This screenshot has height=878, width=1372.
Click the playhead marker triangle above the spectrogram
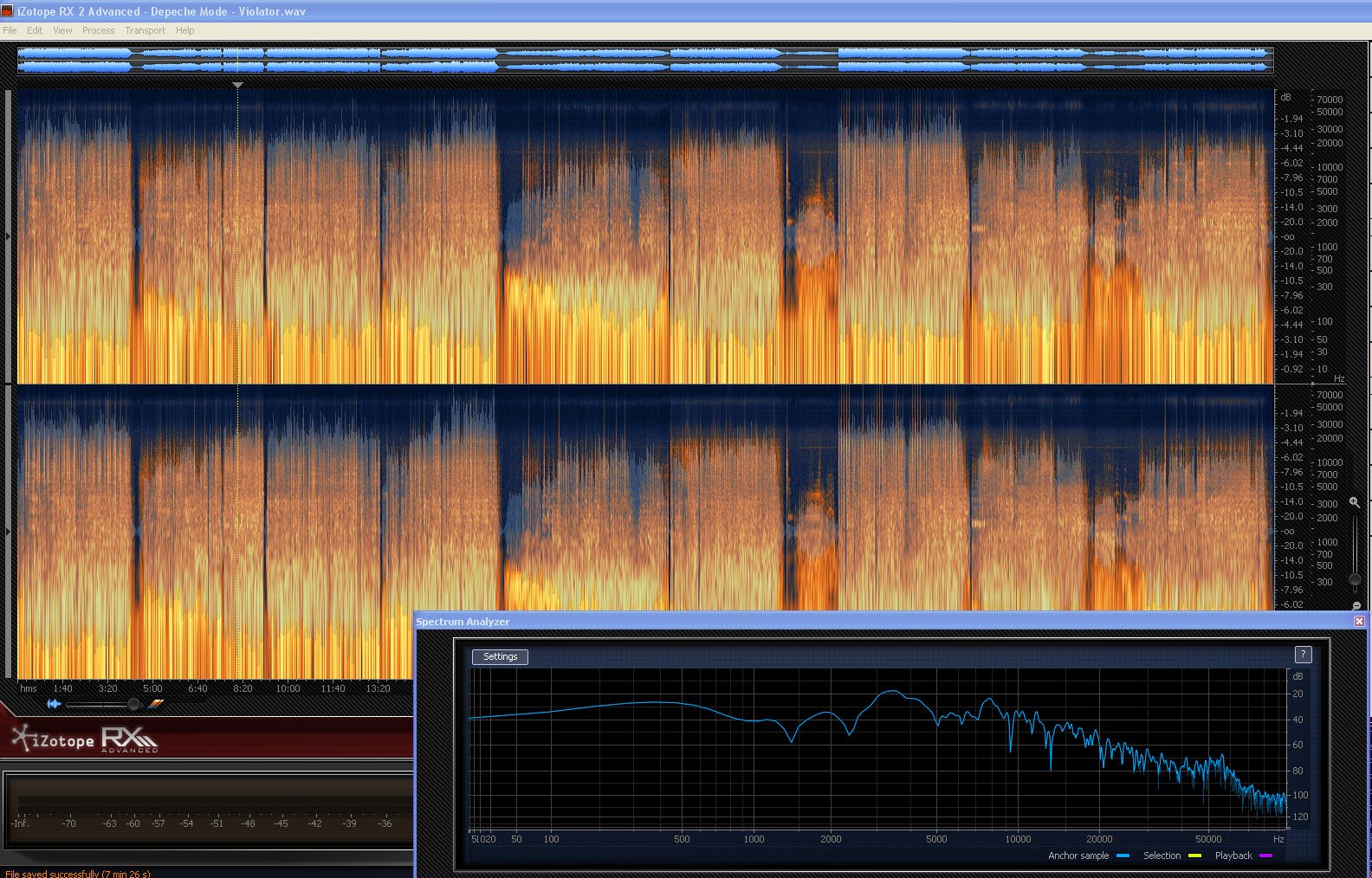coord(237,85)
